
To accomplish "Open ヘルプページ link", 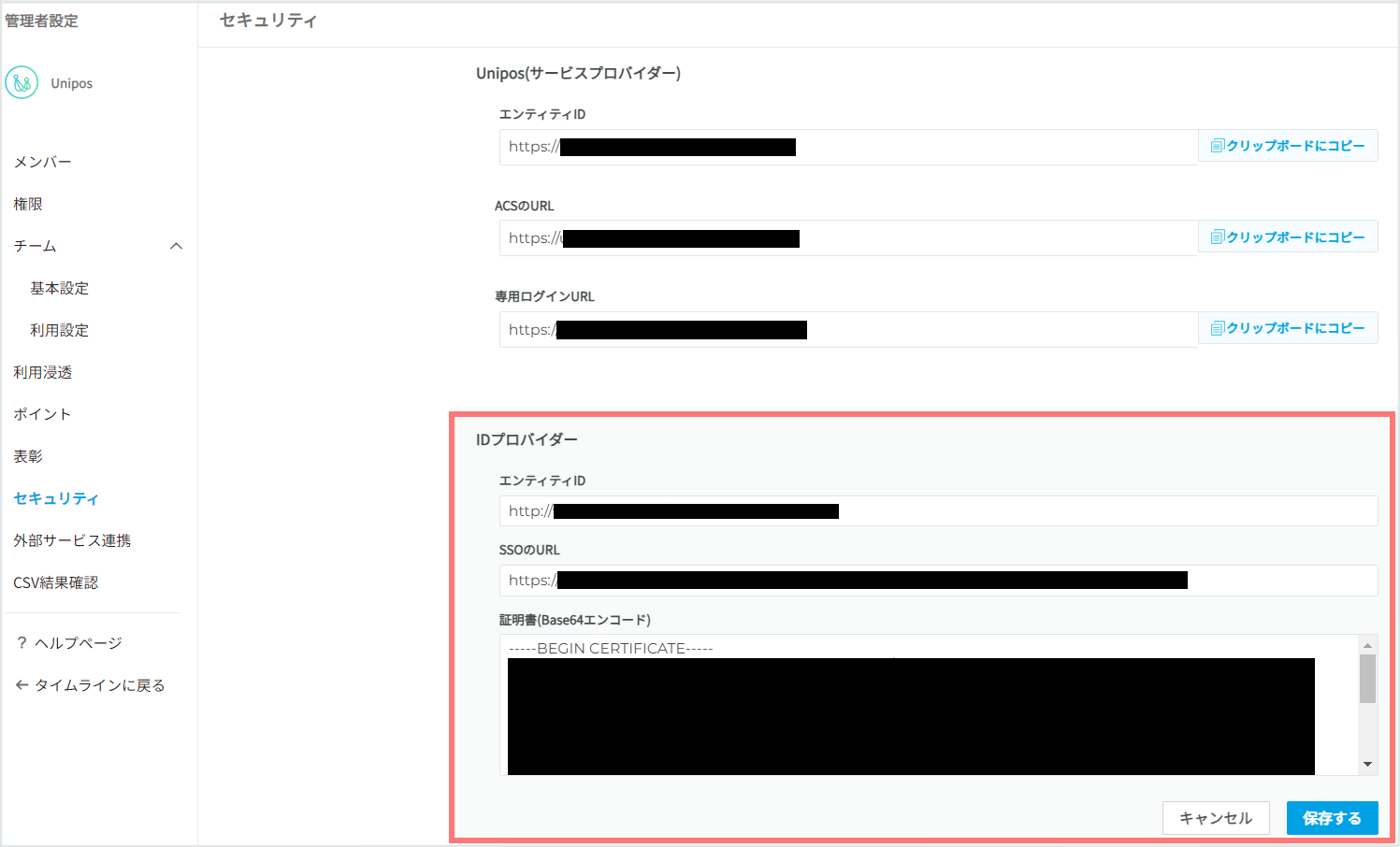I will pos(79,643).
